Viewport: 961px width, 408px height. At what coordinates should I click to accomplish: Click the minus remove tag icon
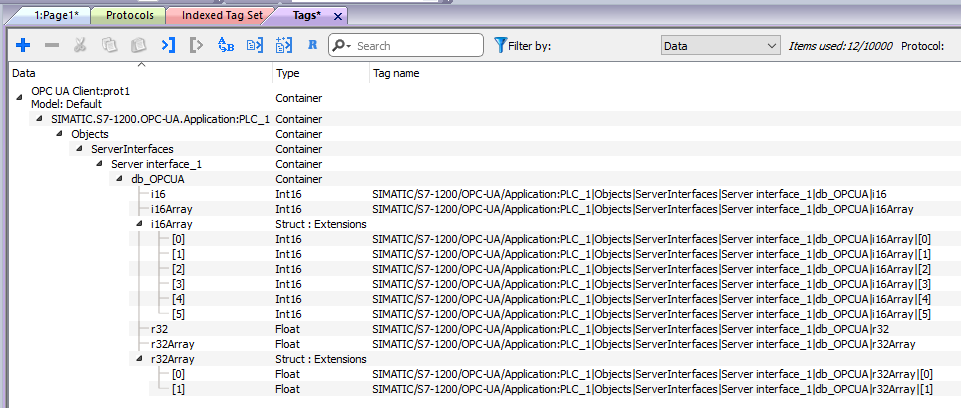(x=52, y=45)
